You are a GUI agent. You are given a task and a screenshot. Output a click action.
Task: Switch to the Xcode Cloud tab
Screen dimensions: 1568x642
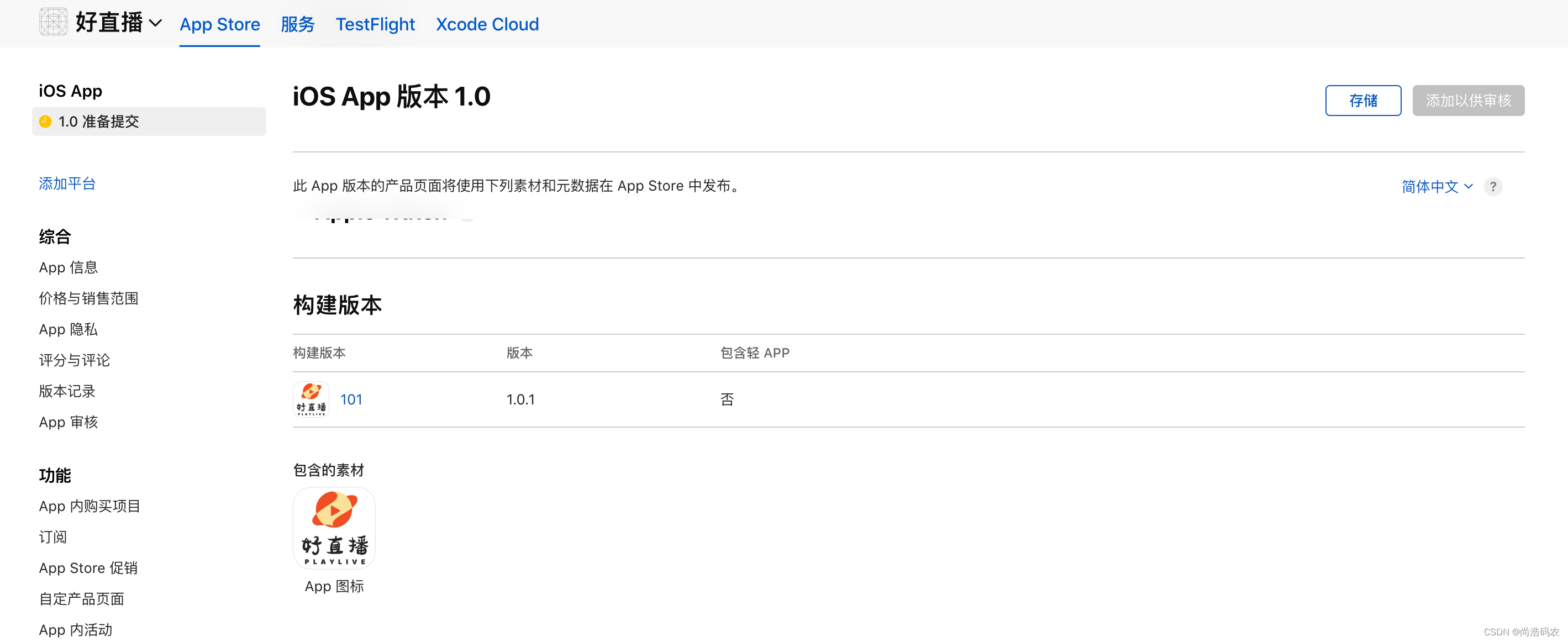pyautogui.click(x=487, y=24)
